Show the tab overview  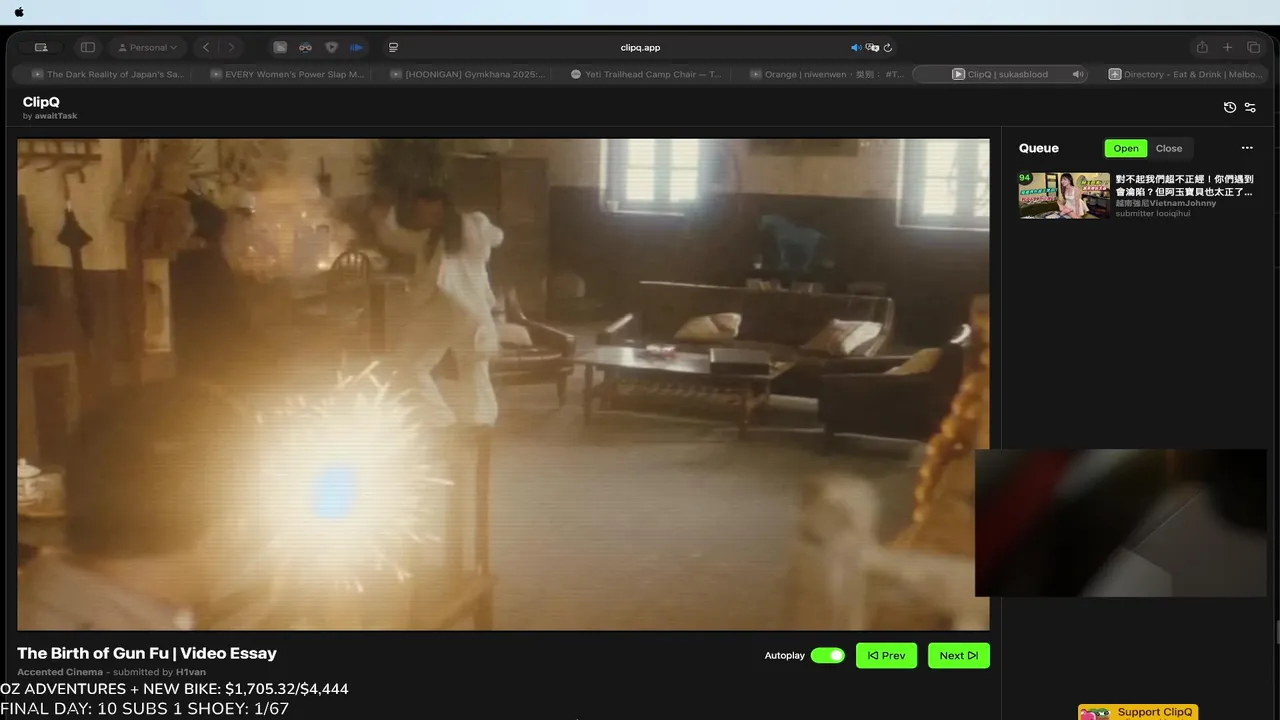point(1253,47)
